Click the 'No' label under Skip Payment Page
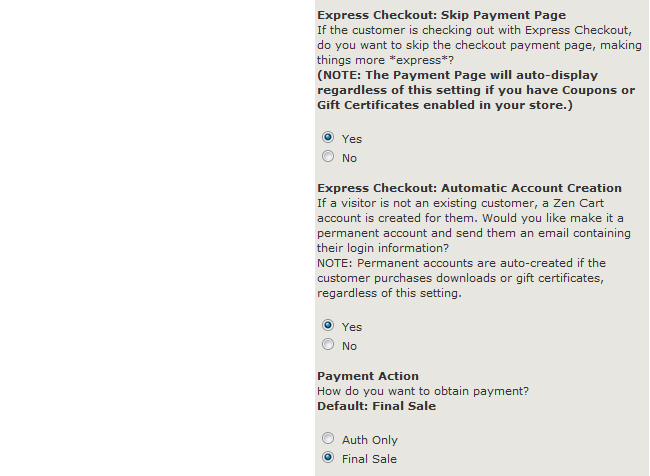 (349, 158)
